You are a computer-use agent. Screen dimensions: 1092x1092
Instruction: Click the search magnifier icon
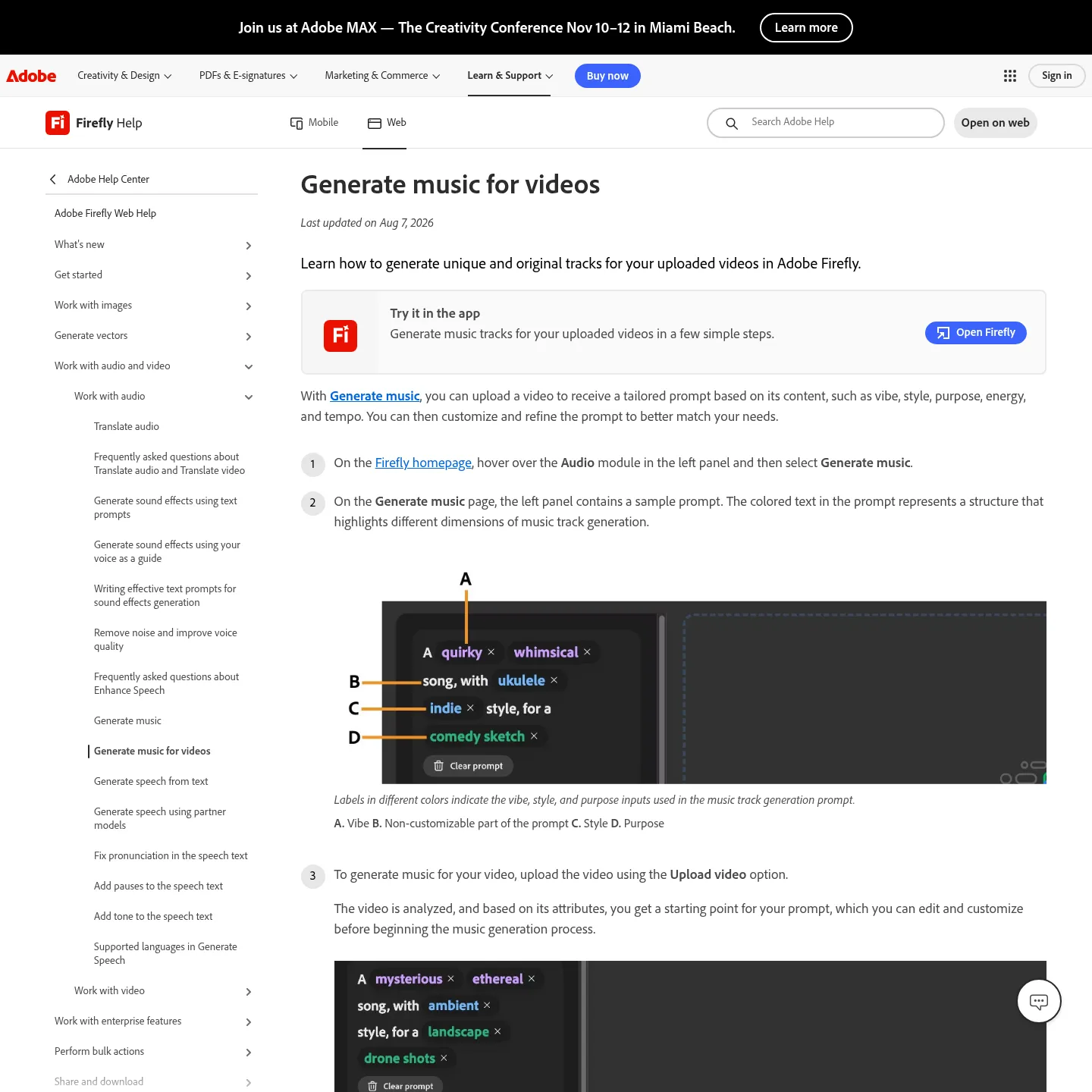(x=732, y=123)
